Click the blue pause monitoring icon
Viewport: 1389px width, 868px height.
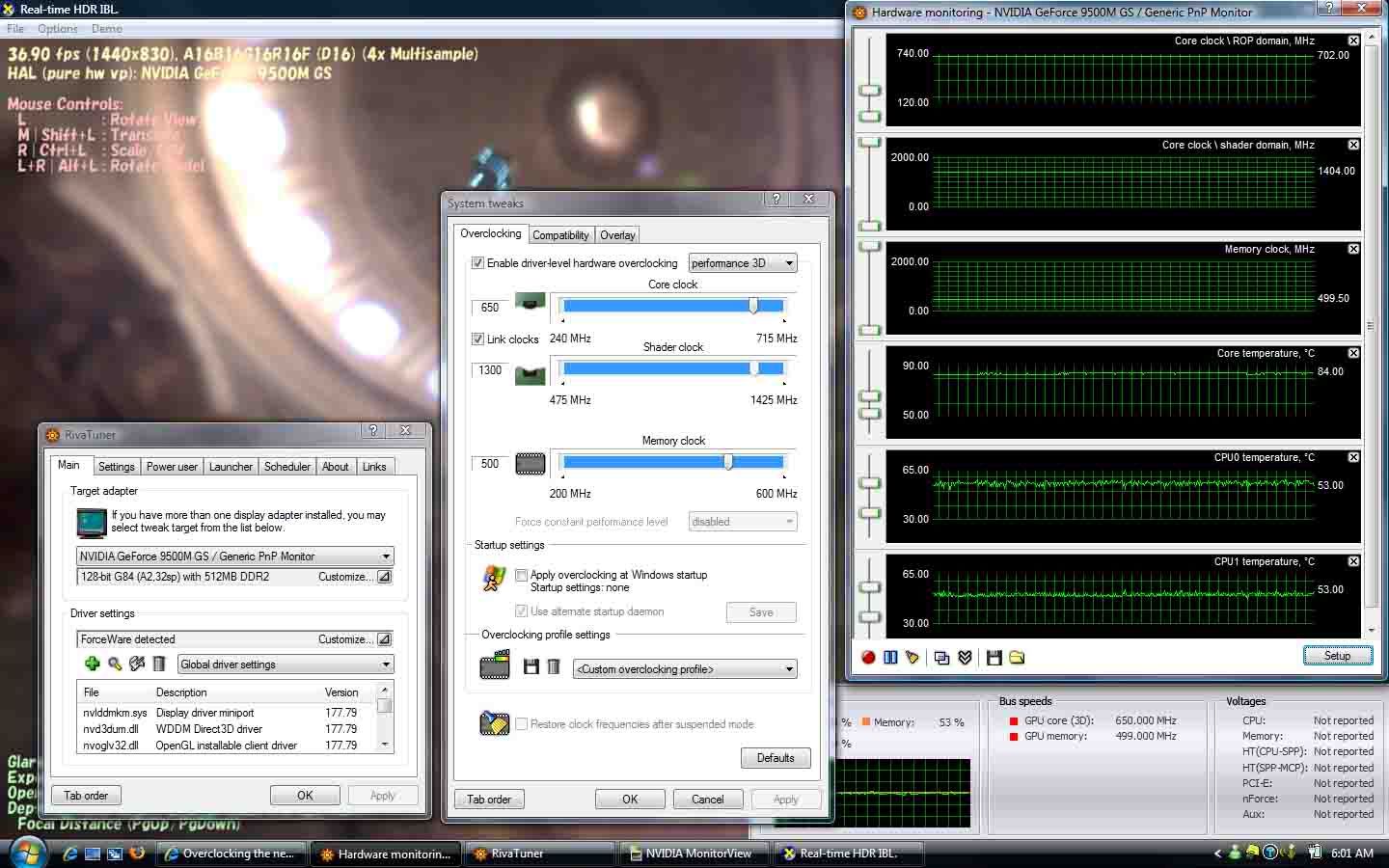coord(889,657)
